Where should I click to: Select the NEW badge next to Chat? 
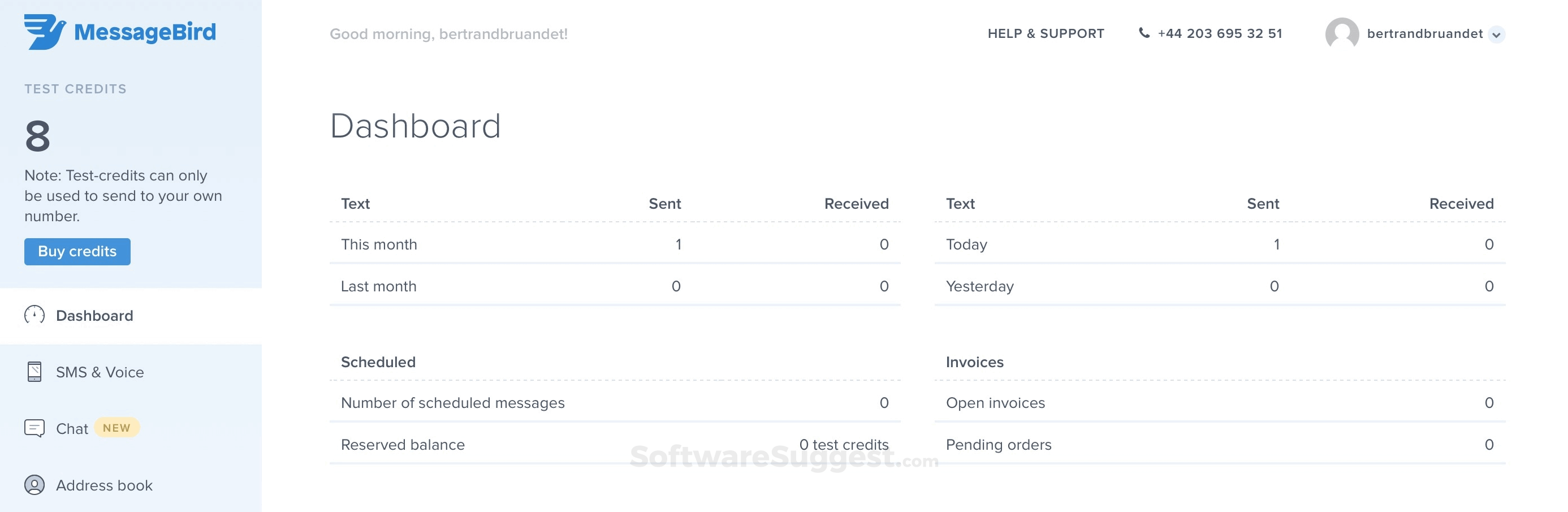[116, 428]
